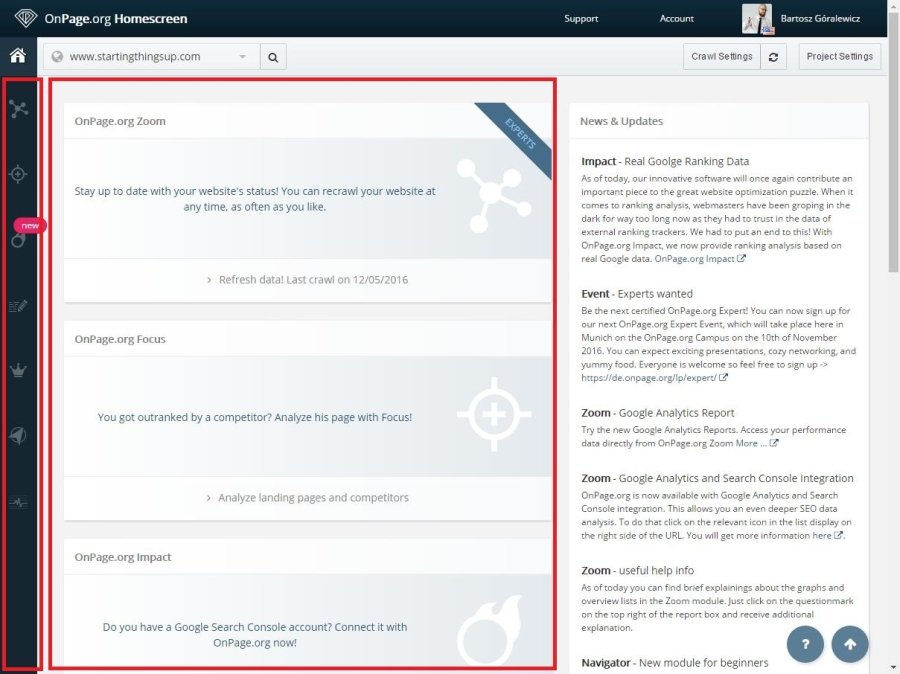Click the question mark help button
The image size is (900, 674).
(x=805, y=644)
